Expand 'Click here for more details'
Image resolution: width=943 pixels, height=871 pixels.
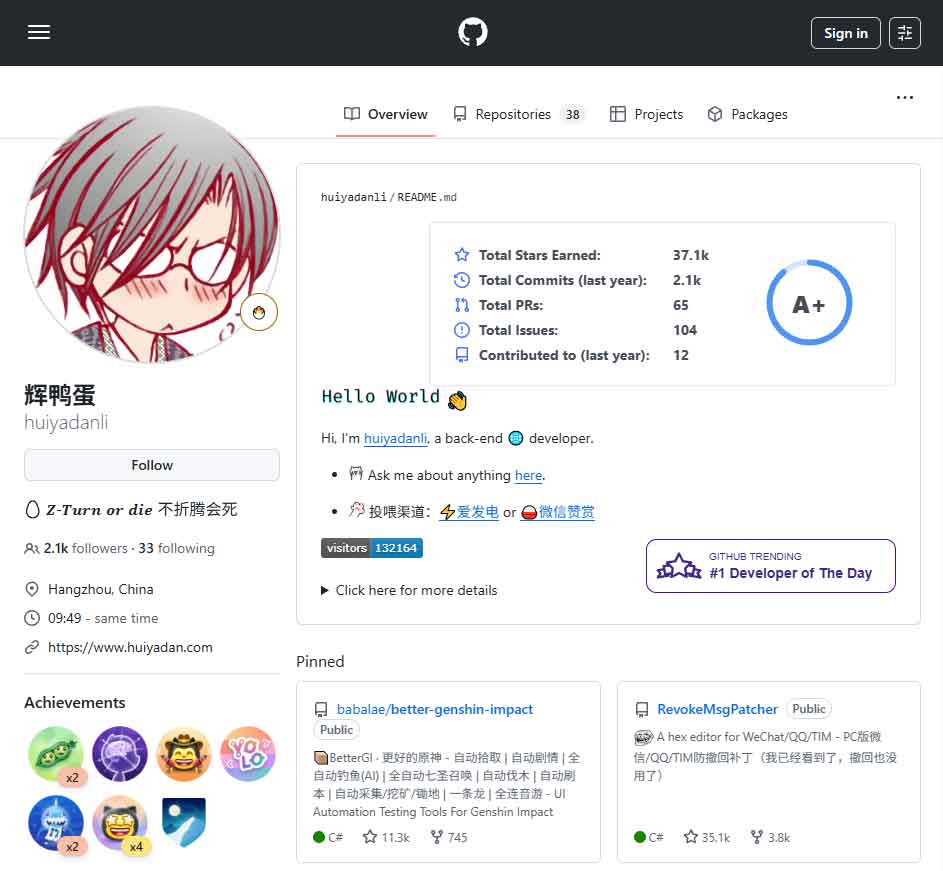tap(409, 590)
